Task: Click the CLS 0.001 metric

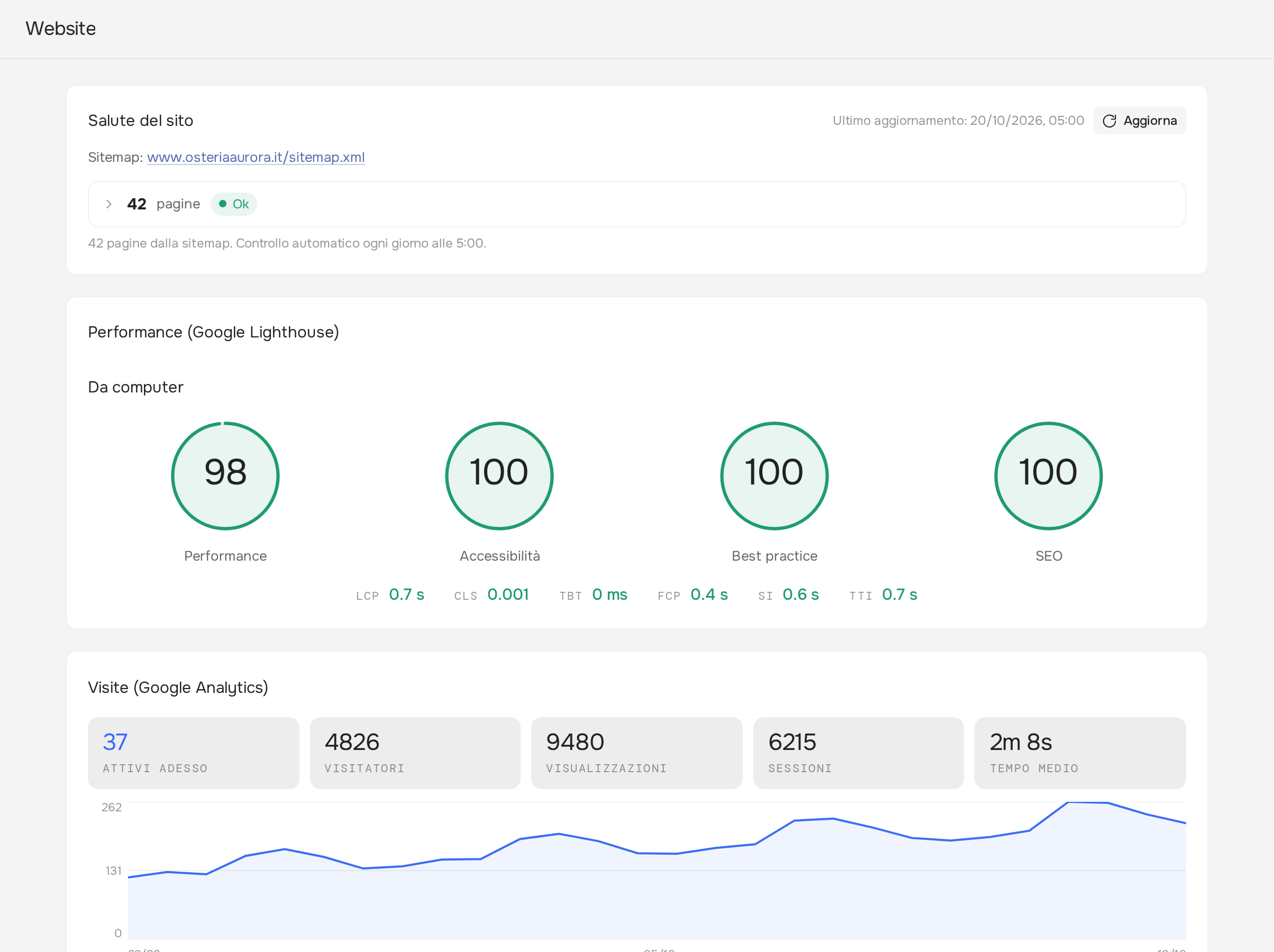Action: (x=492, y=594)
